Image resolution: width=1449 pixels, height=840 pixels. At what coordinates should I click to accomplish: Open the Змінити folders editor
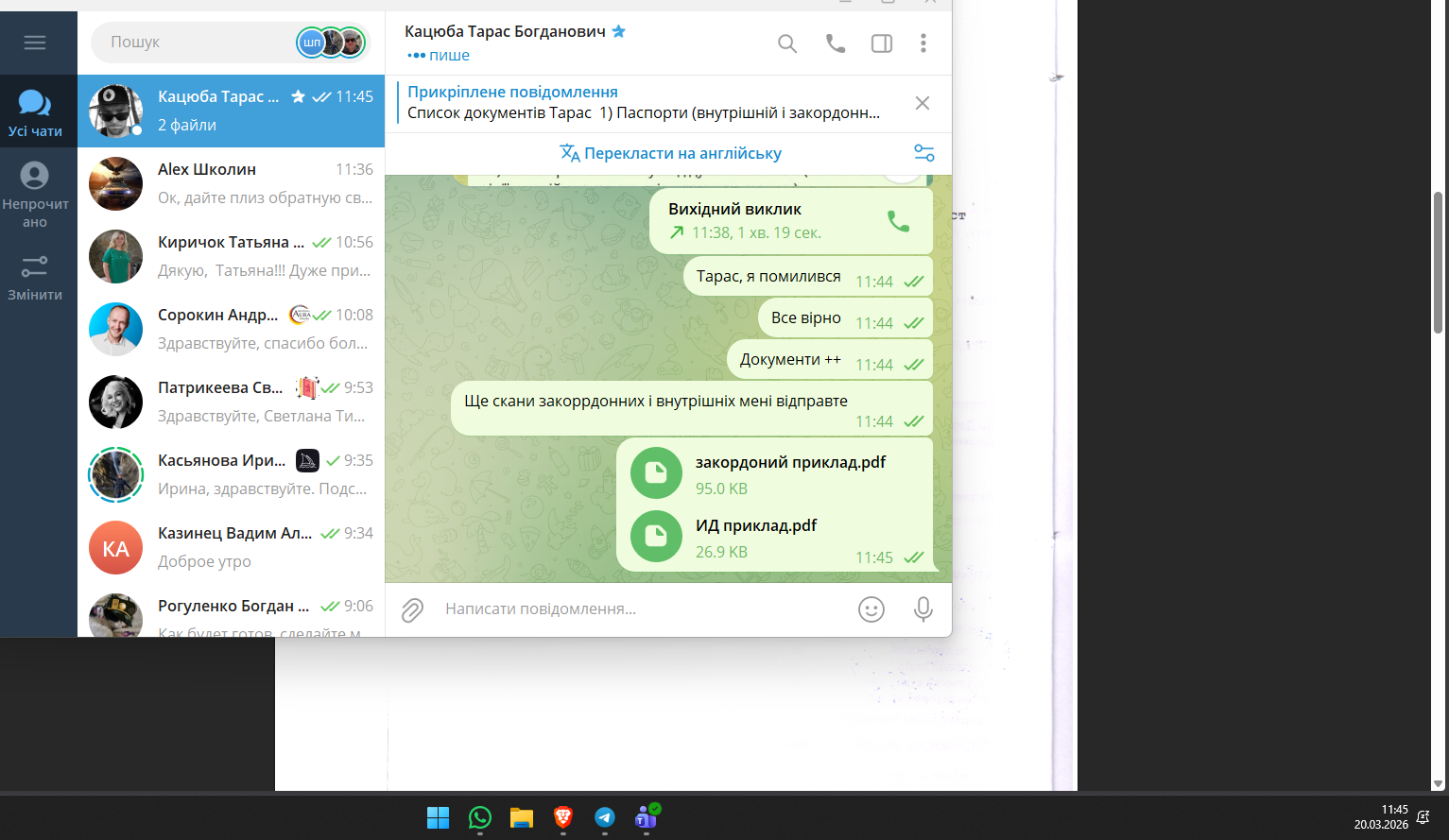point(35,278)
